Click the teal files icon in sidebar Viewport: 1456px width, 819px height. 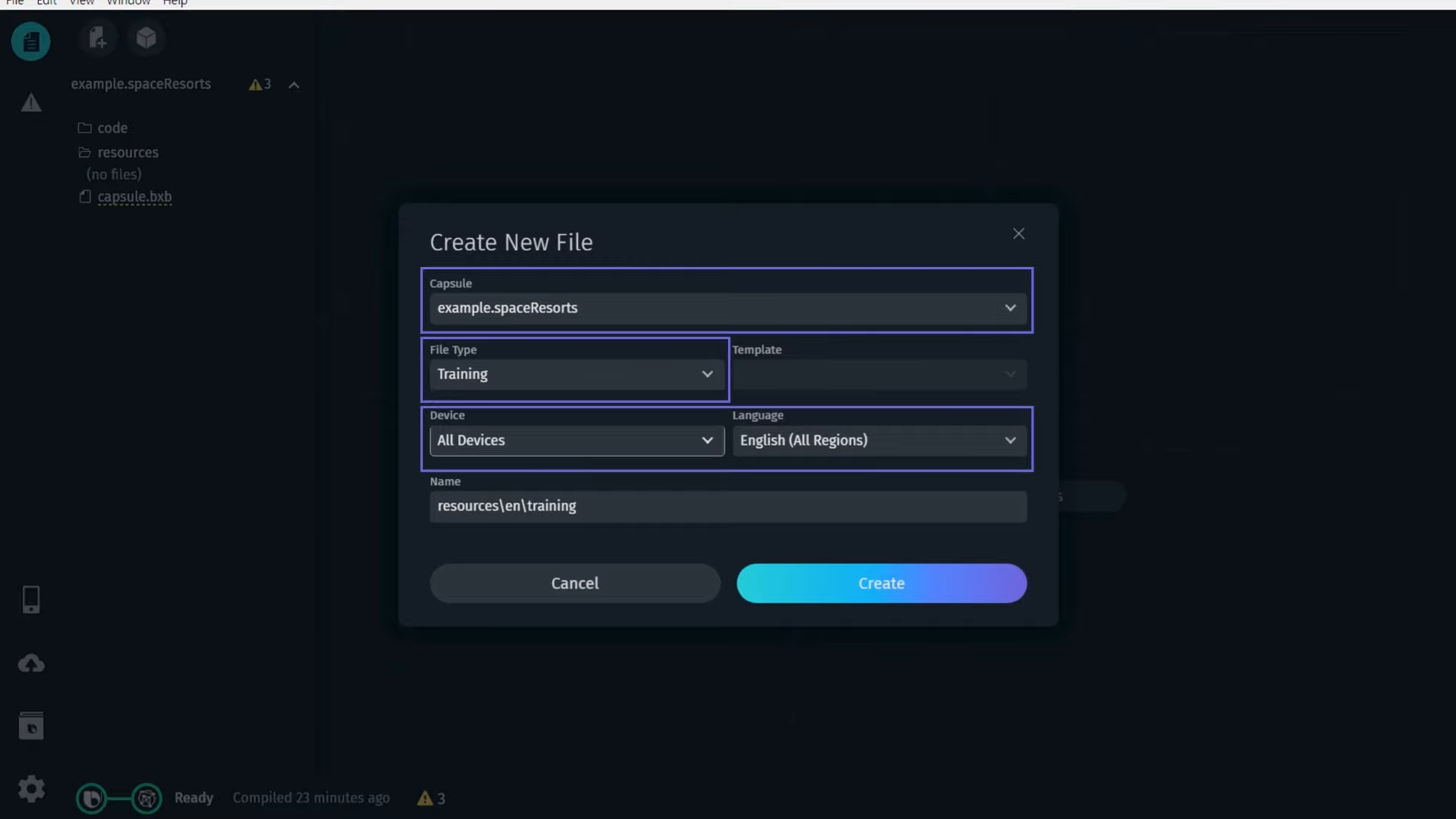tap(30, 41)
